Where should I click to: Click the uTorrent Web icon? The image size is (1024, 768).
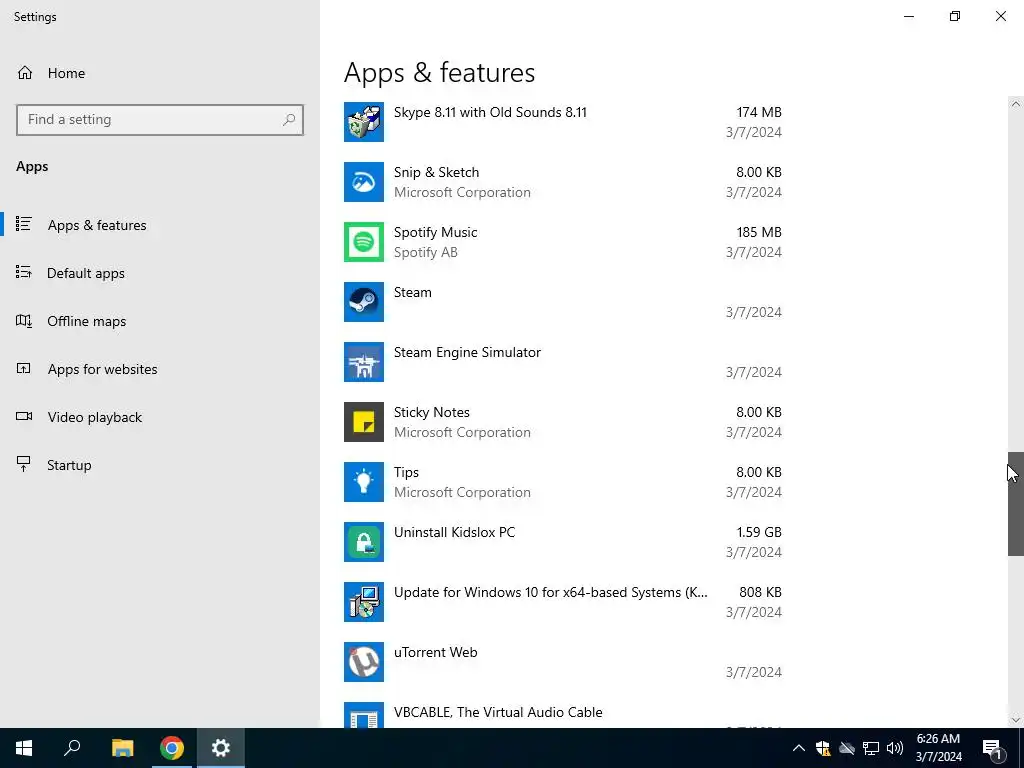click(364, 662)
